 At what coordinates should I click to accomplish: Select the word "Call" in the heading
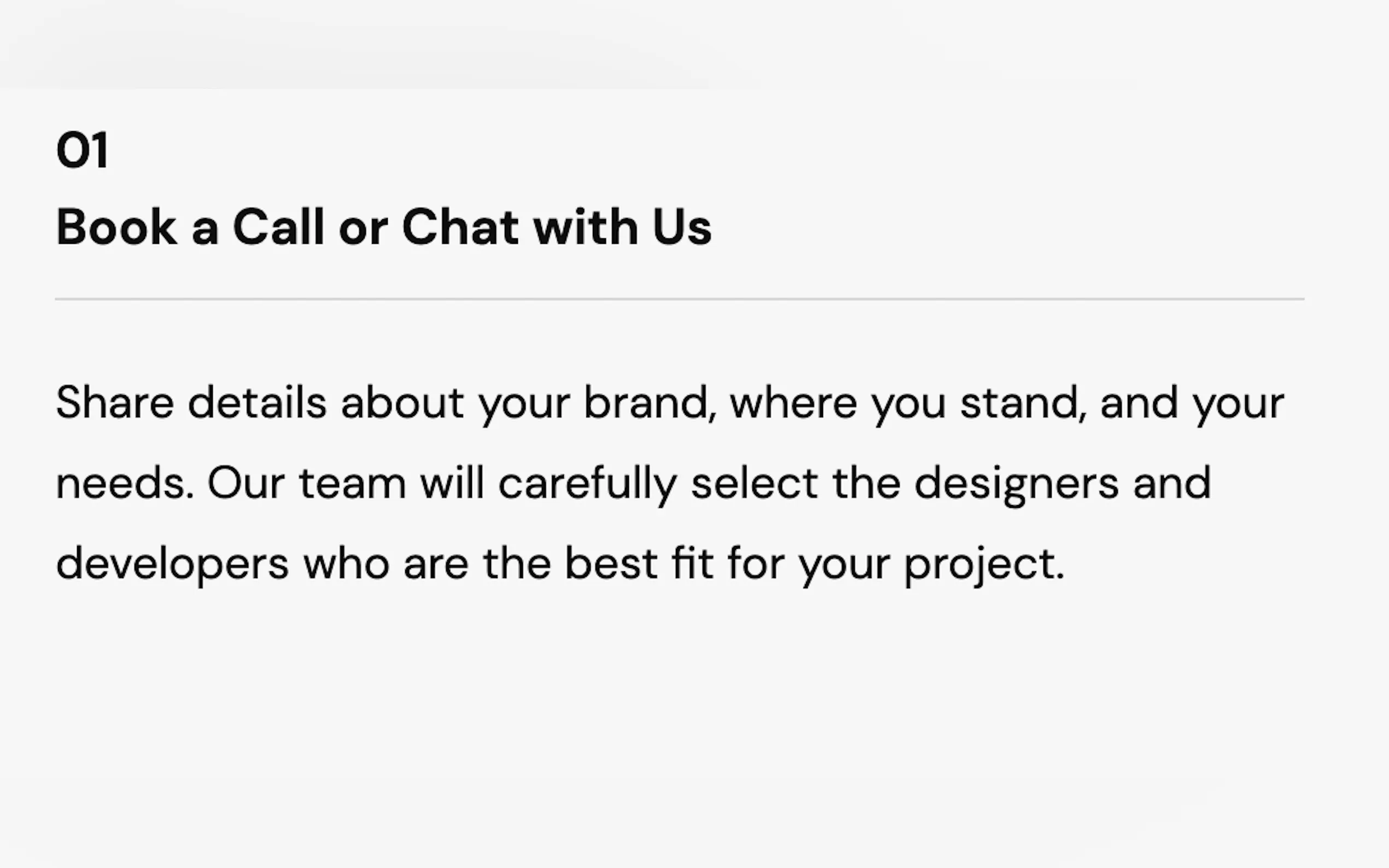coord(278,227)
